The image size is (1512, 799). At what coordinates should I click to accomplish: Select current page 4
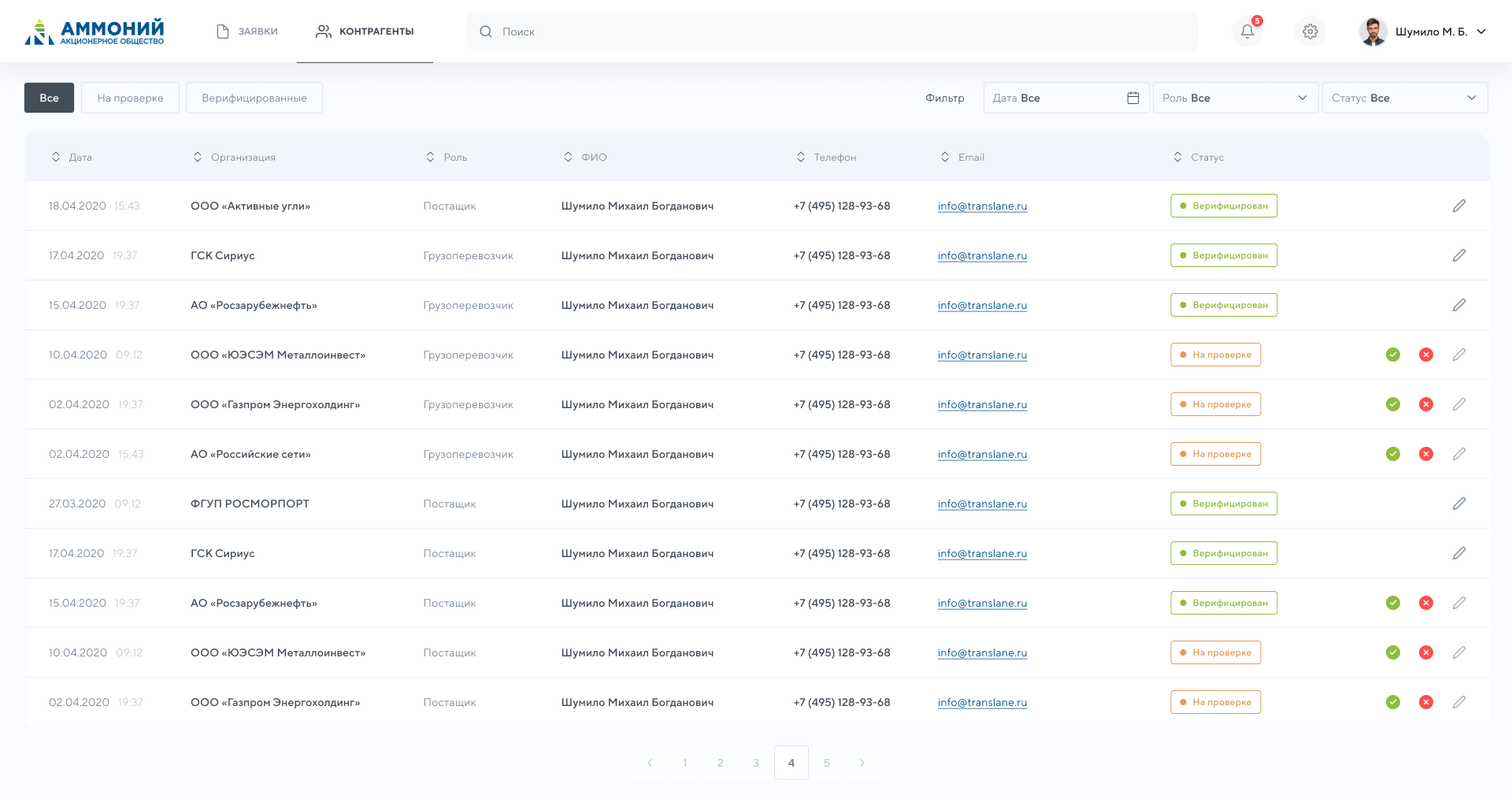791,763
